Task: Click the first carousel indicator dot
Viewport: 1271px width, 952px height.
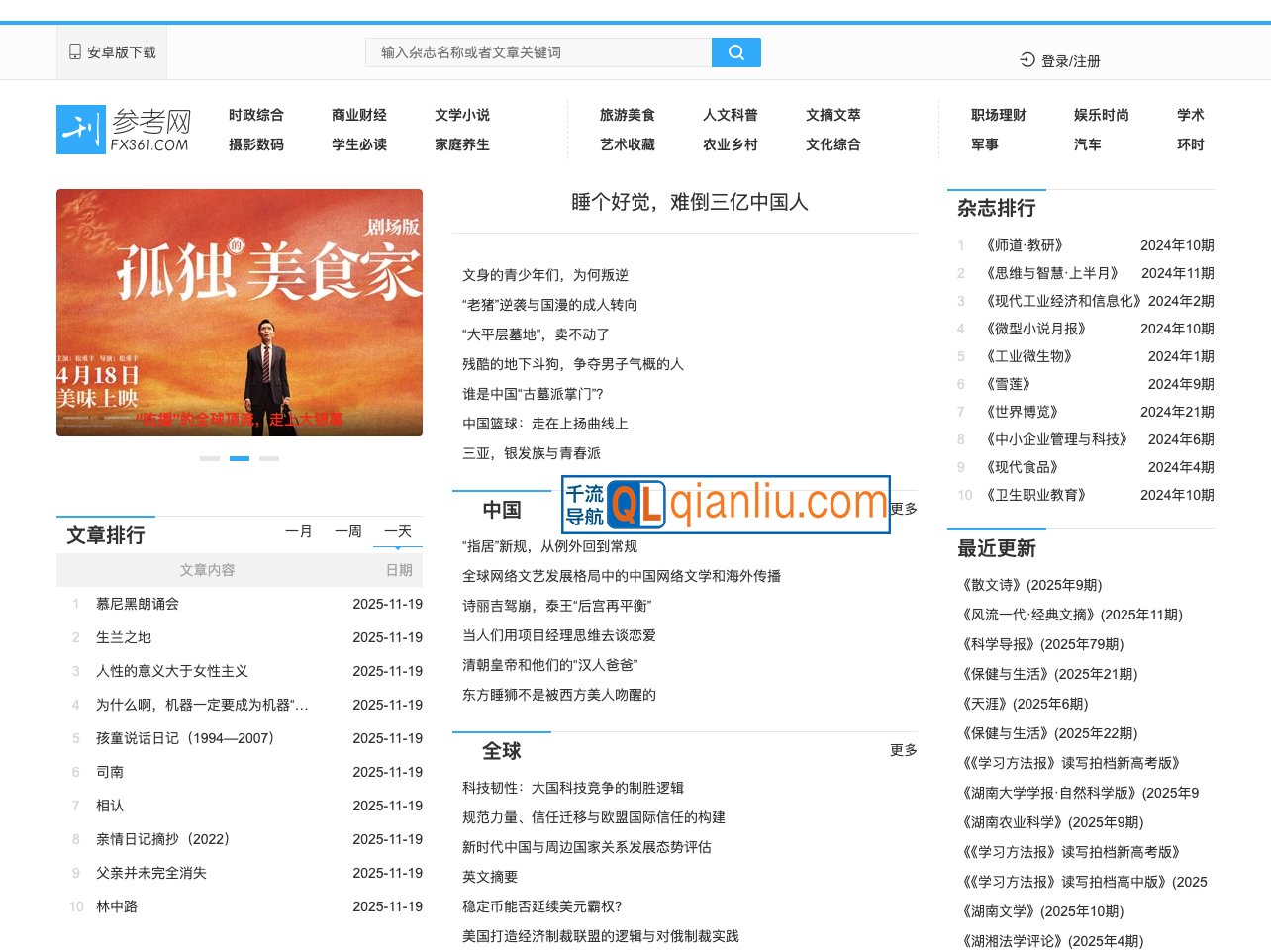Action: click(210, 458)
